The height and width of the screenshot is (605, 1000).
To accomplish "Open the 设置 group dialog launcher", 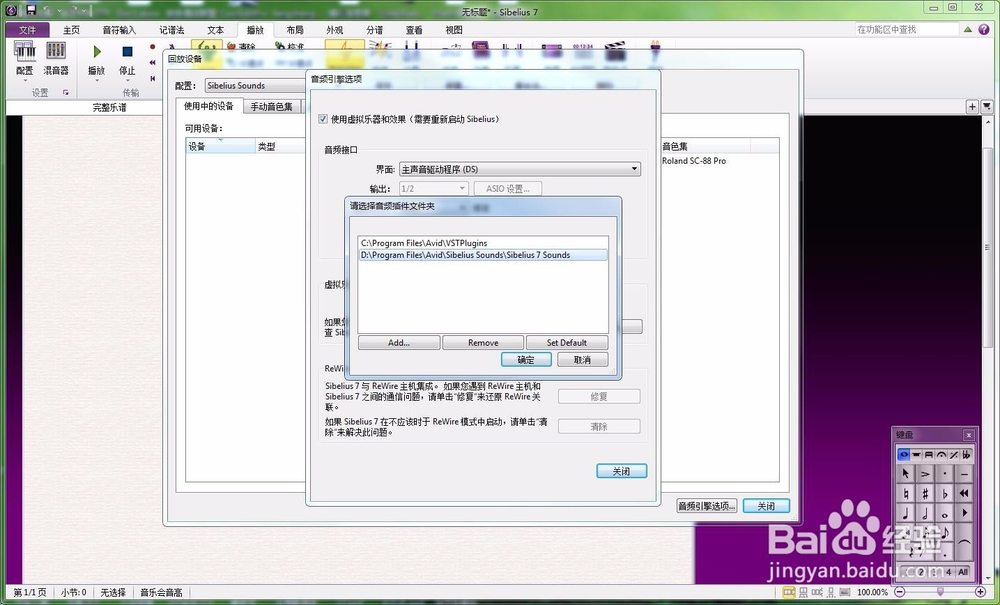I will 65,92.
